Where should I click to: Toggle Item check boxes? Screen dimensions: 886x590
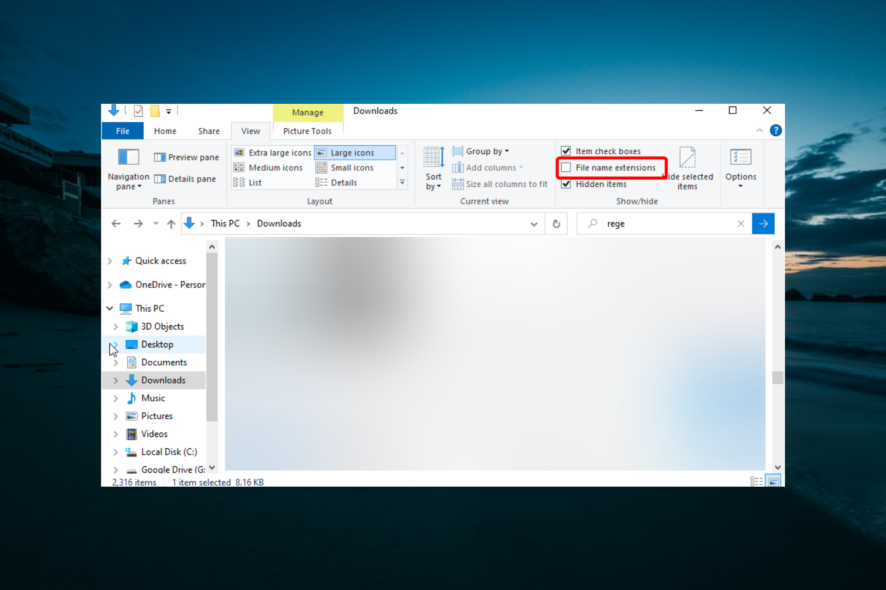[x=601, y=151]
